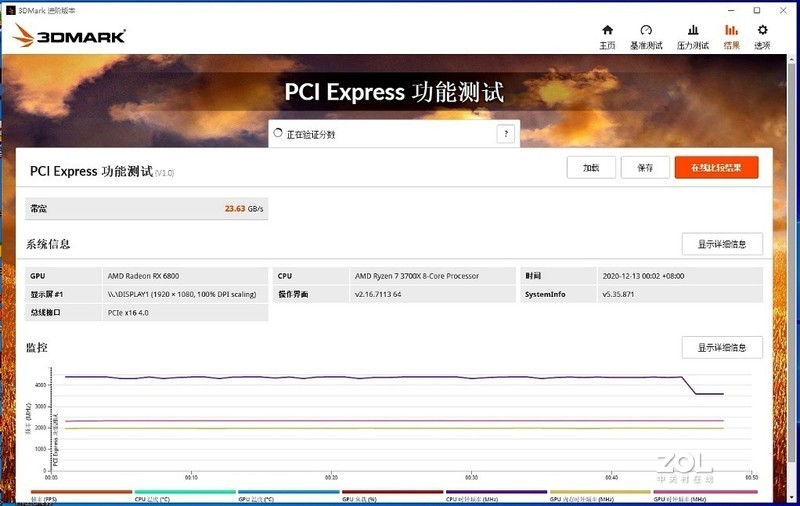Click the 保存 save button
The width and height of the screenshot is (800, 506).
pyautogui.click(x=645, y=167)
